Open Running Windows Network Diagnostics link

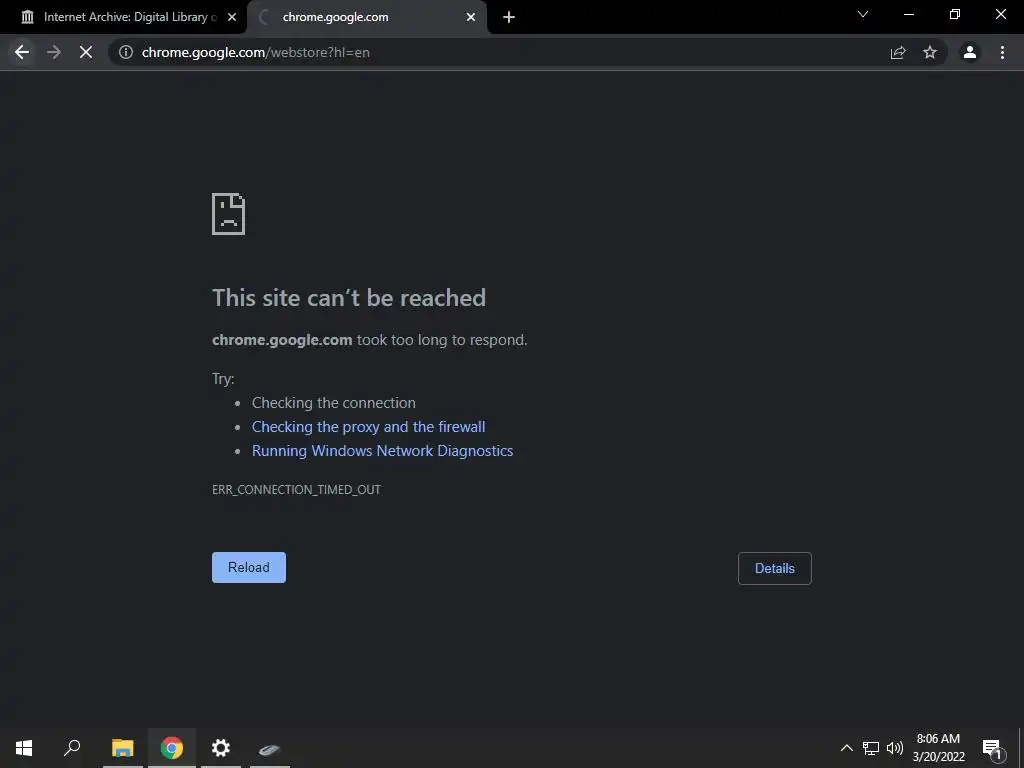pos(382,451)
